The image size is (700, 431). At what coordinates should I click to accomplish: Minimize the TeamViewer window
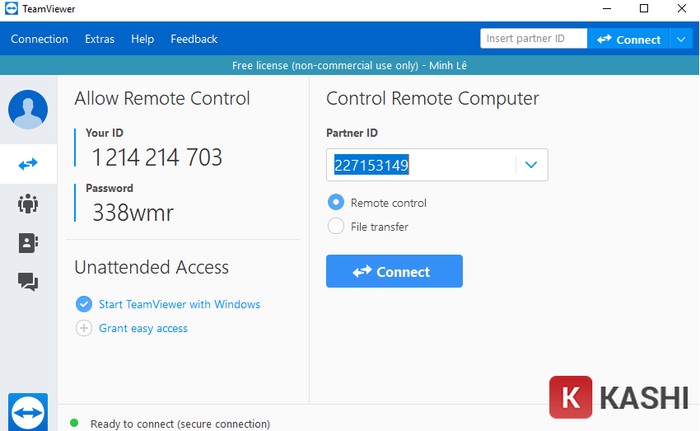[607, 8]
